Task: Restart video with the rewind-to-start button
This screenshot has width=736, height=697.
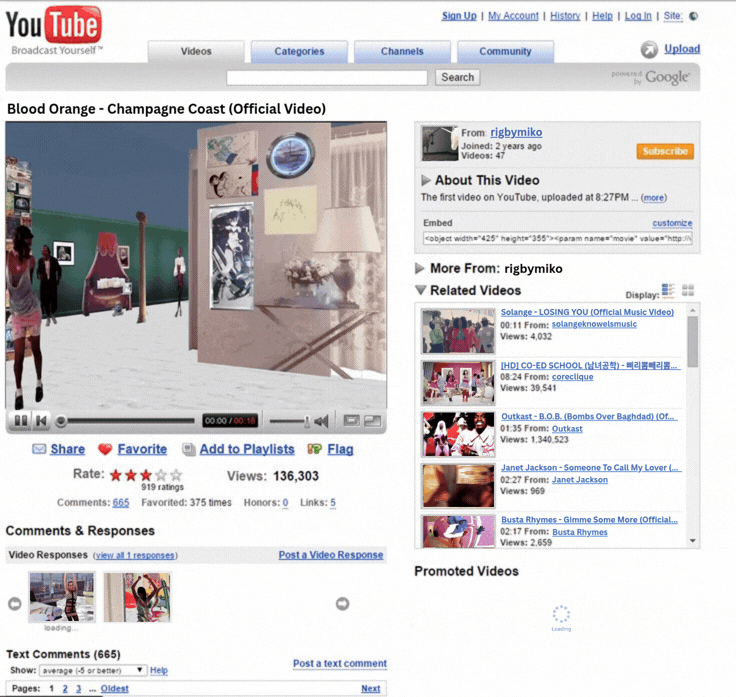Action: coord(41,421)
